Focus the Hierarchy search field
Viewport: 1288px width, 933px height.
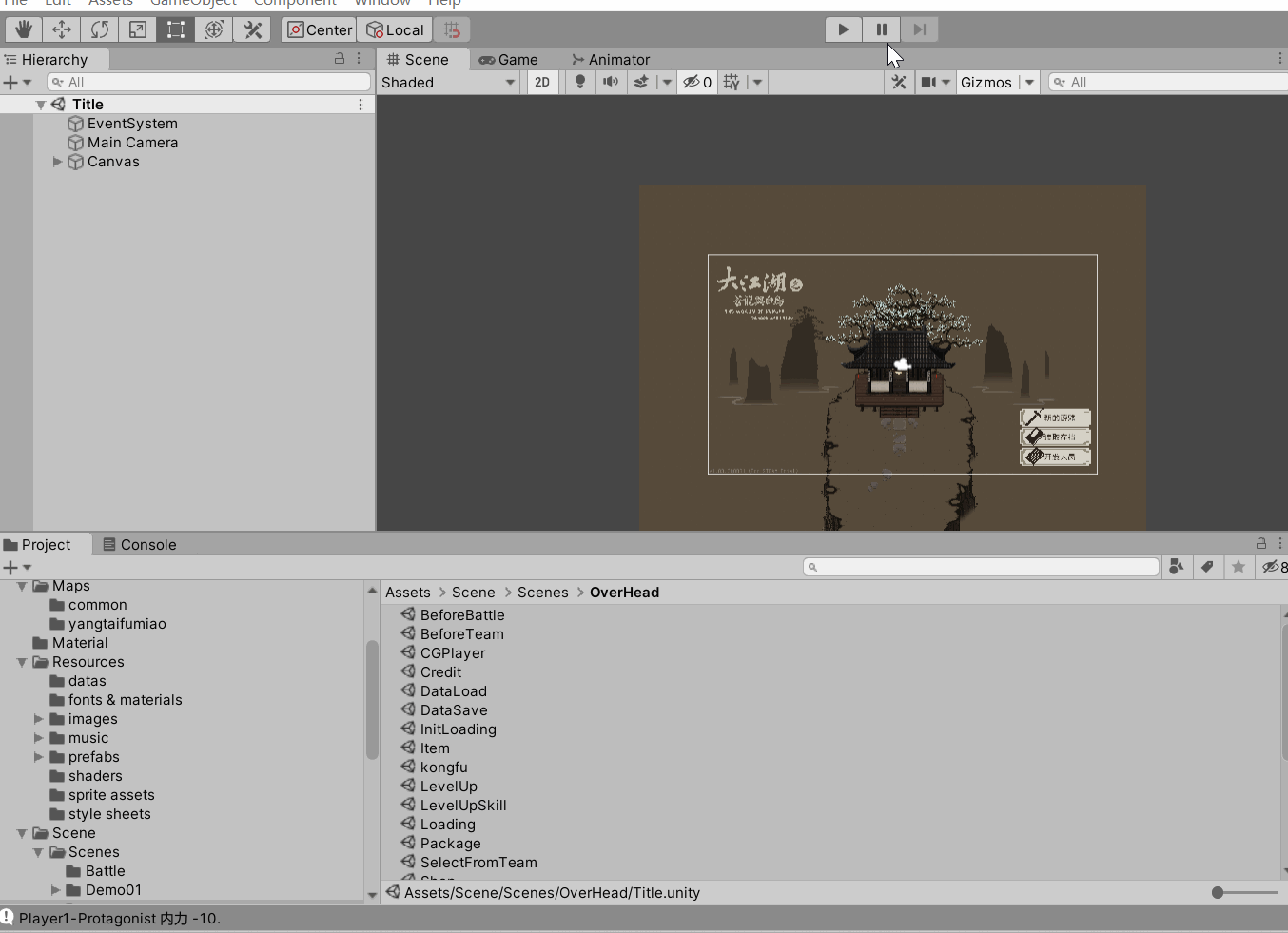point(208,82)
